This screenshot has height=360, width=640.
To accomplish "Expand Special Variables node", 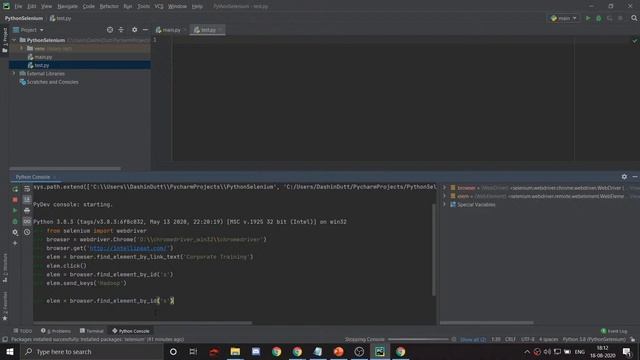I will tap(444, 204).
